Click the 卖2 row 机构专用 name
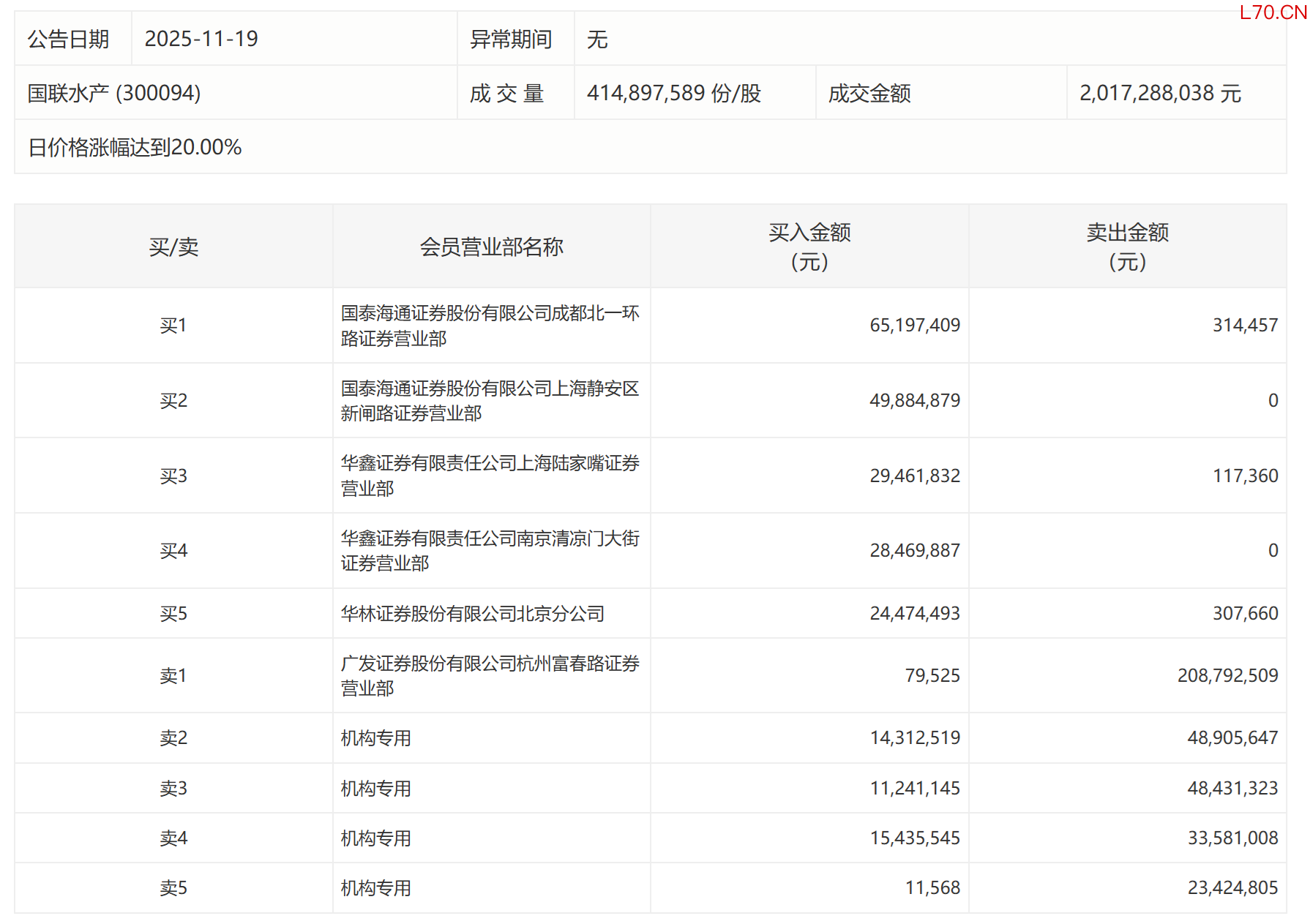Viewport: 1310px width, 924px height. (x=376, y=738)
